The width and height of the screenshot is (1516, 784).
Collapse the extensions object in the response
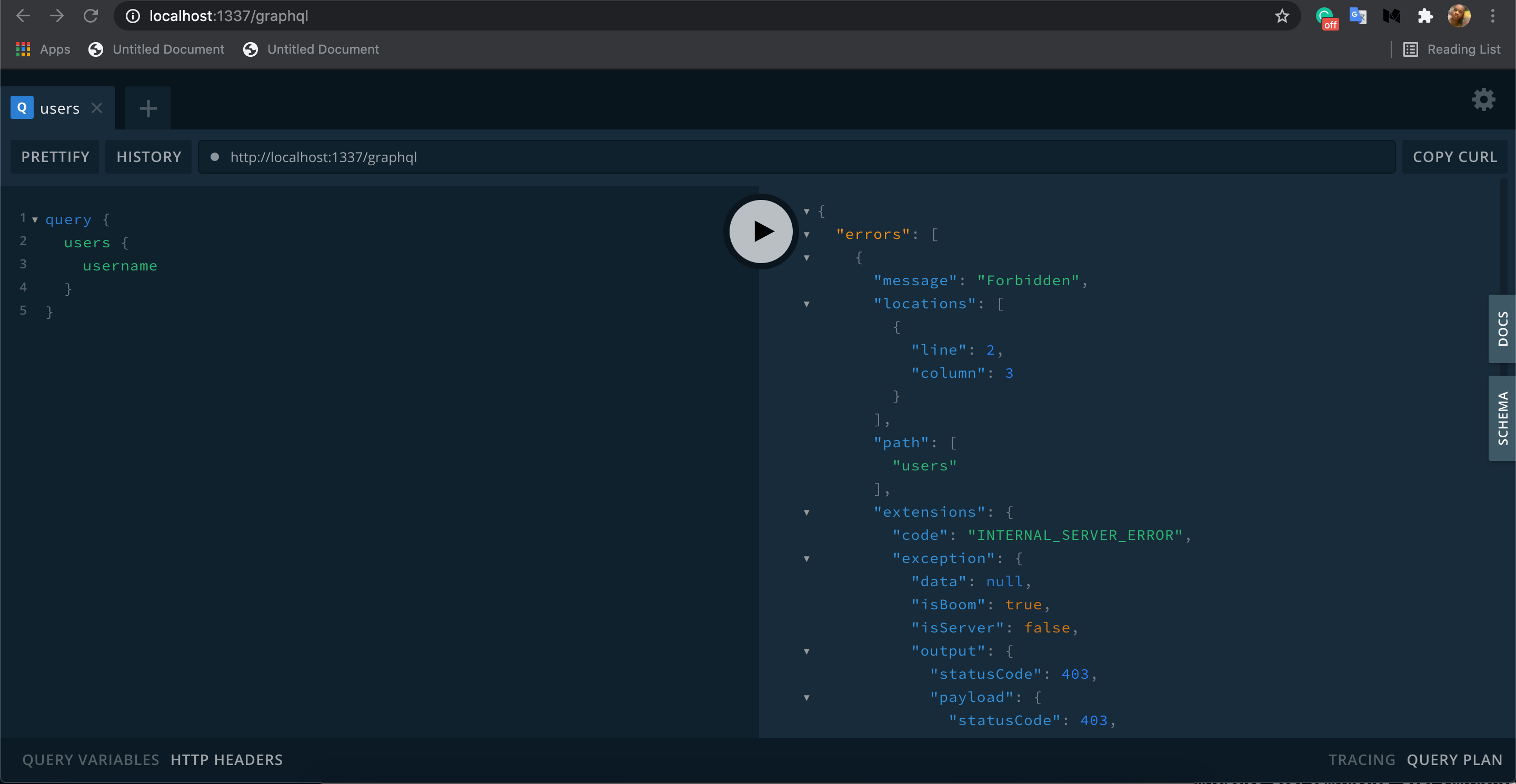tap(807, 512)
